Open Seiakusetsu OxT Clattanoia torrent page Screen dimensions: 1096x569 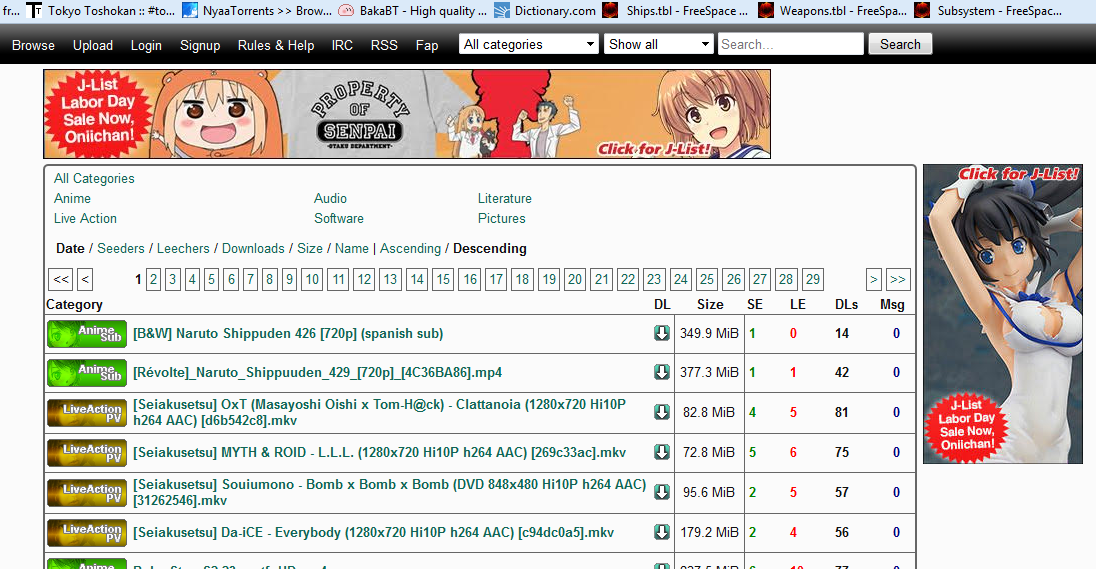380,412
